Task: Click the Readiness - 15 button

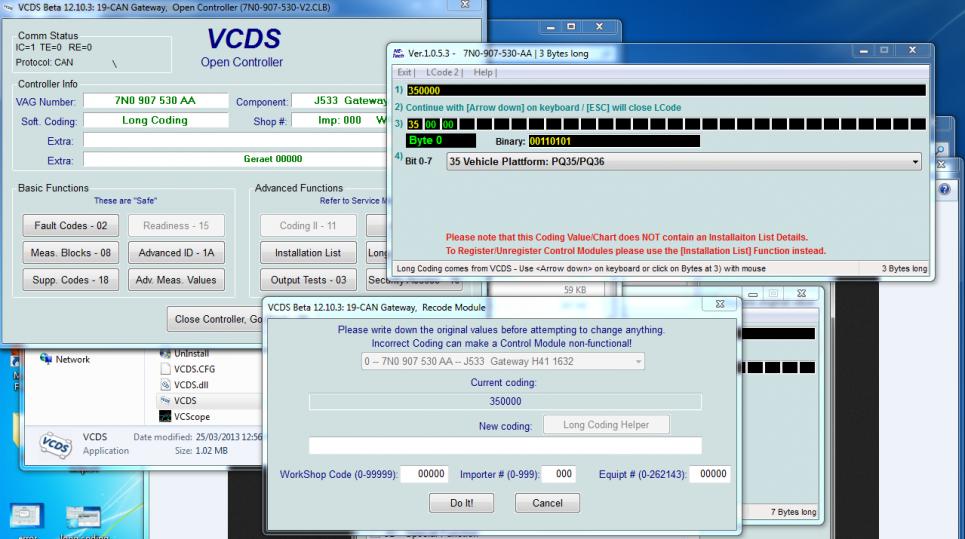Action: coord(176,226)
